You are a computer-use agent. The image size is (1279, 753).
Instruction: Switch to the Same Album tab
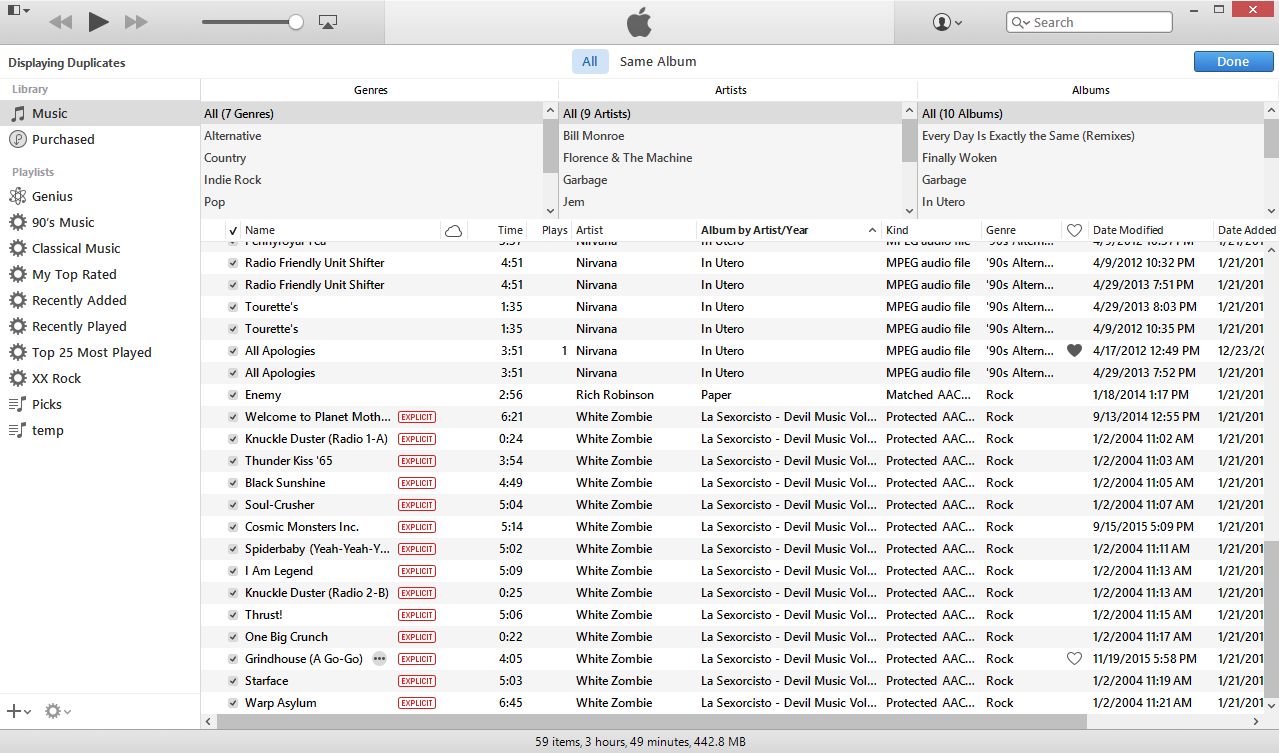(658, 61)
